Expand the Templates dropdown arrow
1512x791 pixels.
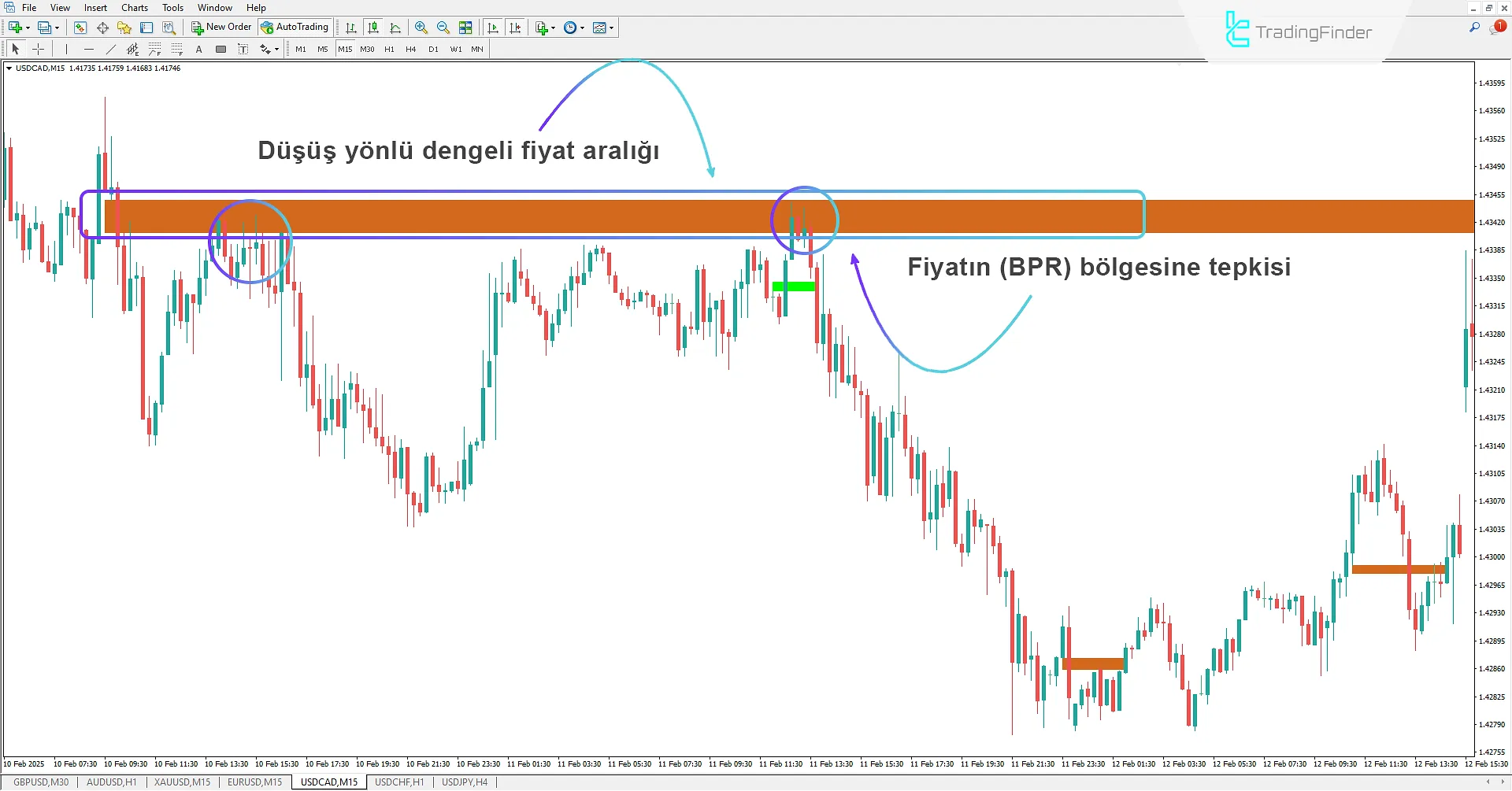click(x=611, y=28)
